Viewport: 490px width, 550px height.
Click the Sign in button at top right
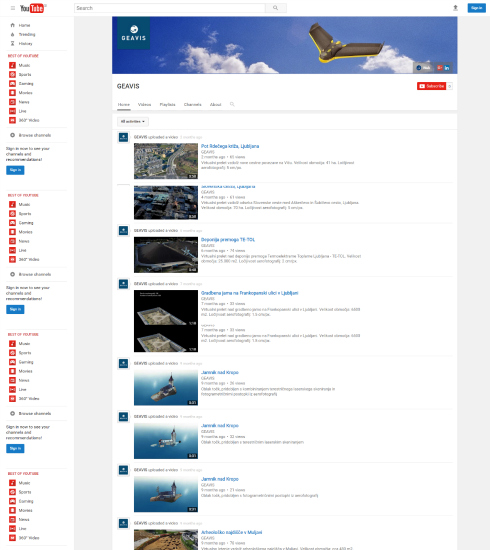coord(476,8)
